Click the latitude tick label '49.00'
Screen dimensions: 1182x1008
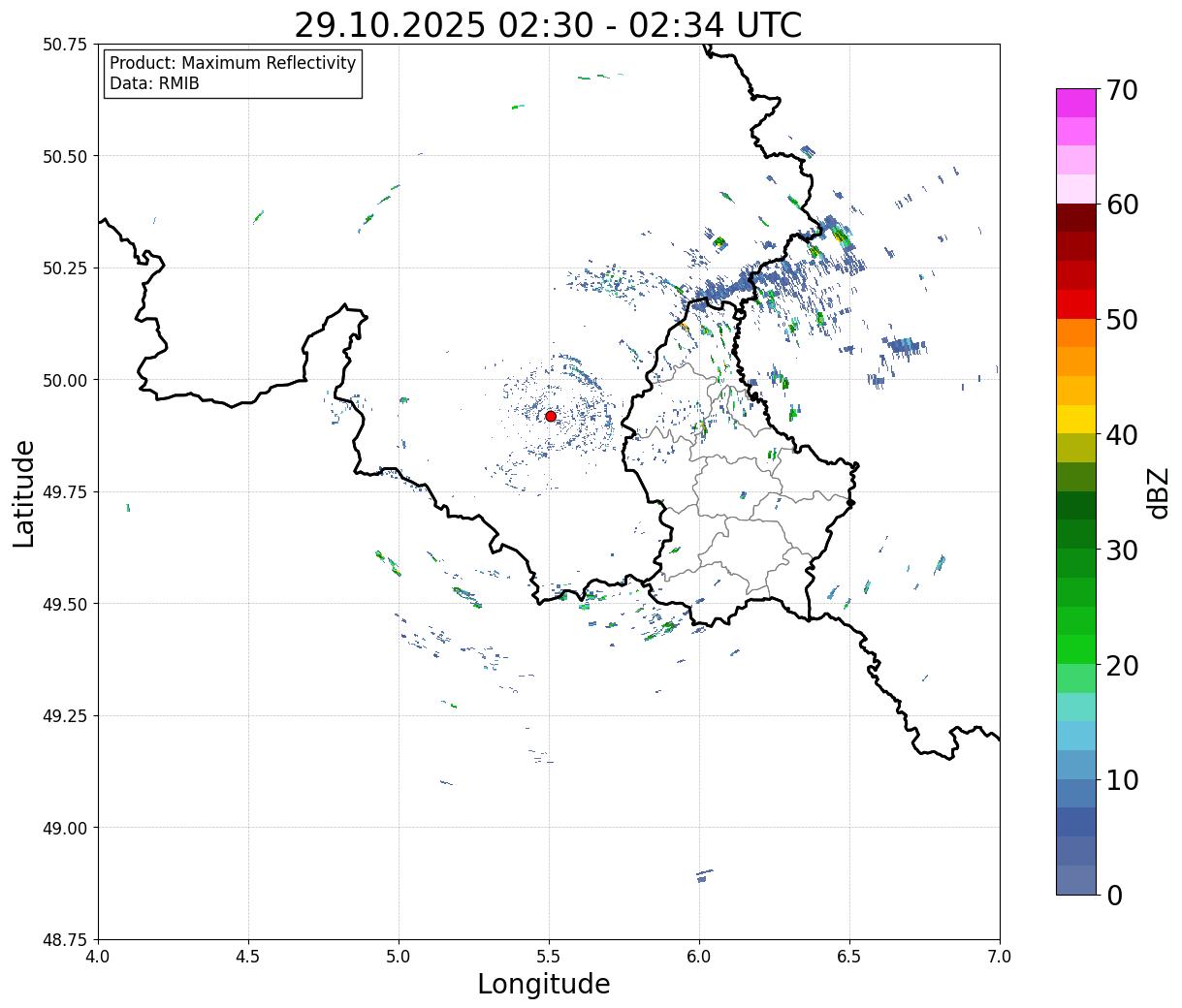64,828
